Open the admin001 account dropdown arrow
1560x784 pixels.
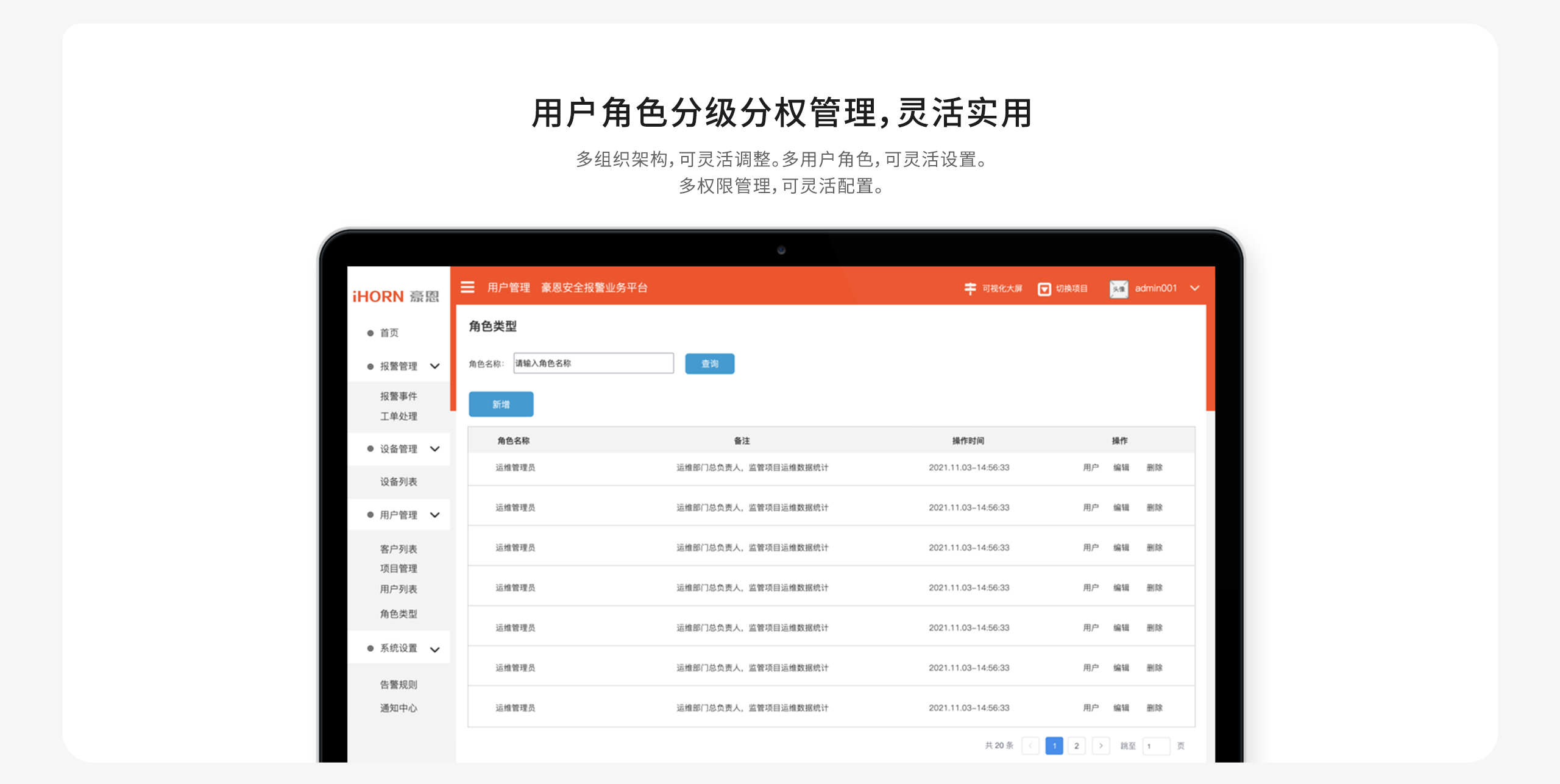(x=1194, y=288)
